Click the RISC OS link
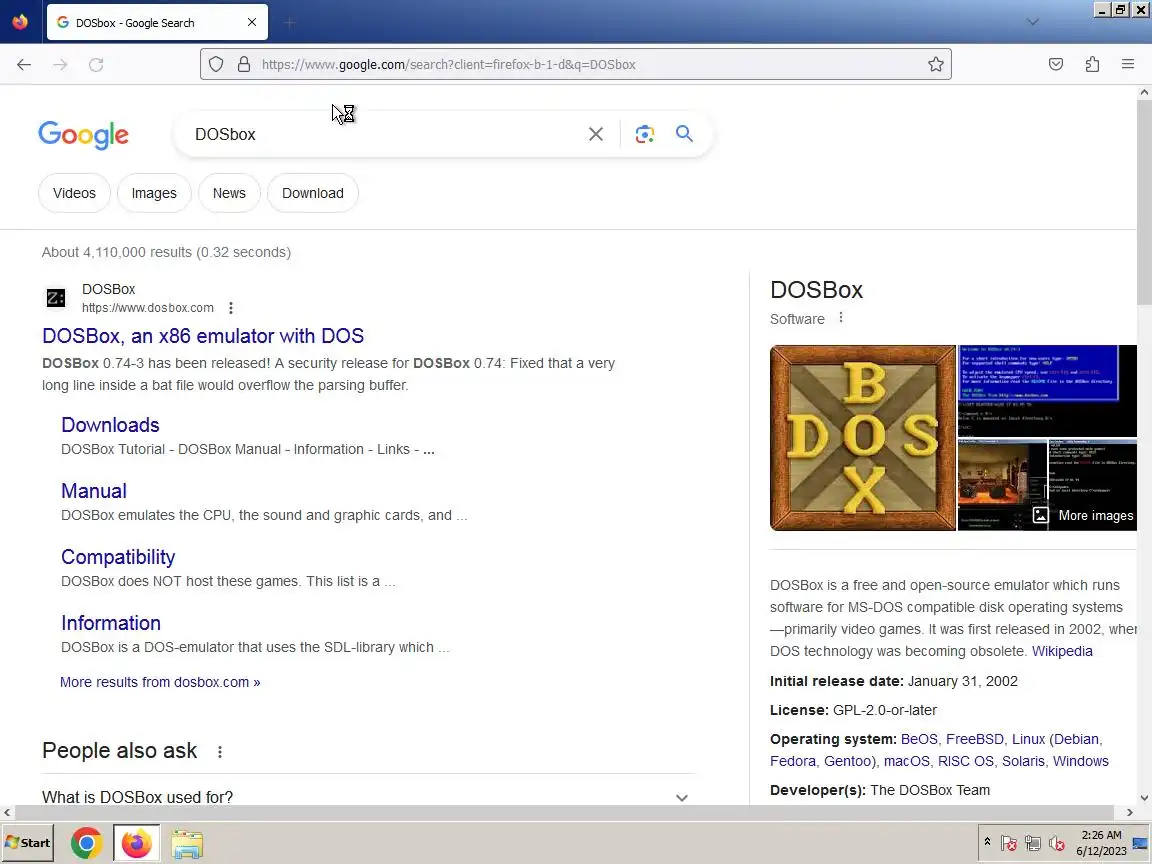Screen dimensions: 1152x864 tap(965, 761)
